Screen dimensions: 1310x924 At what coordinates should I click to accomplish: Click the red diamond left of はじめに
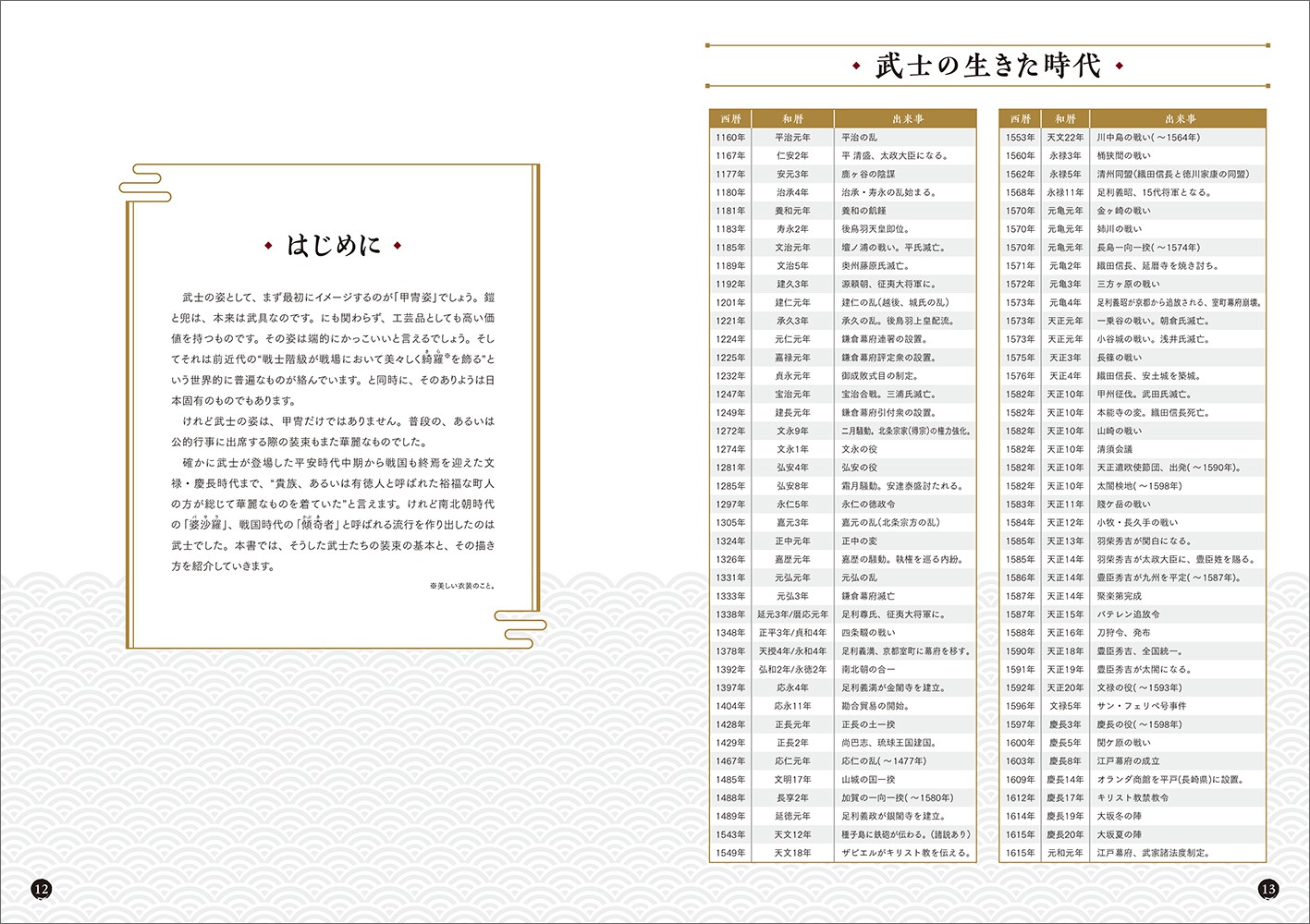pyautogui.click(x=268, y=246)
